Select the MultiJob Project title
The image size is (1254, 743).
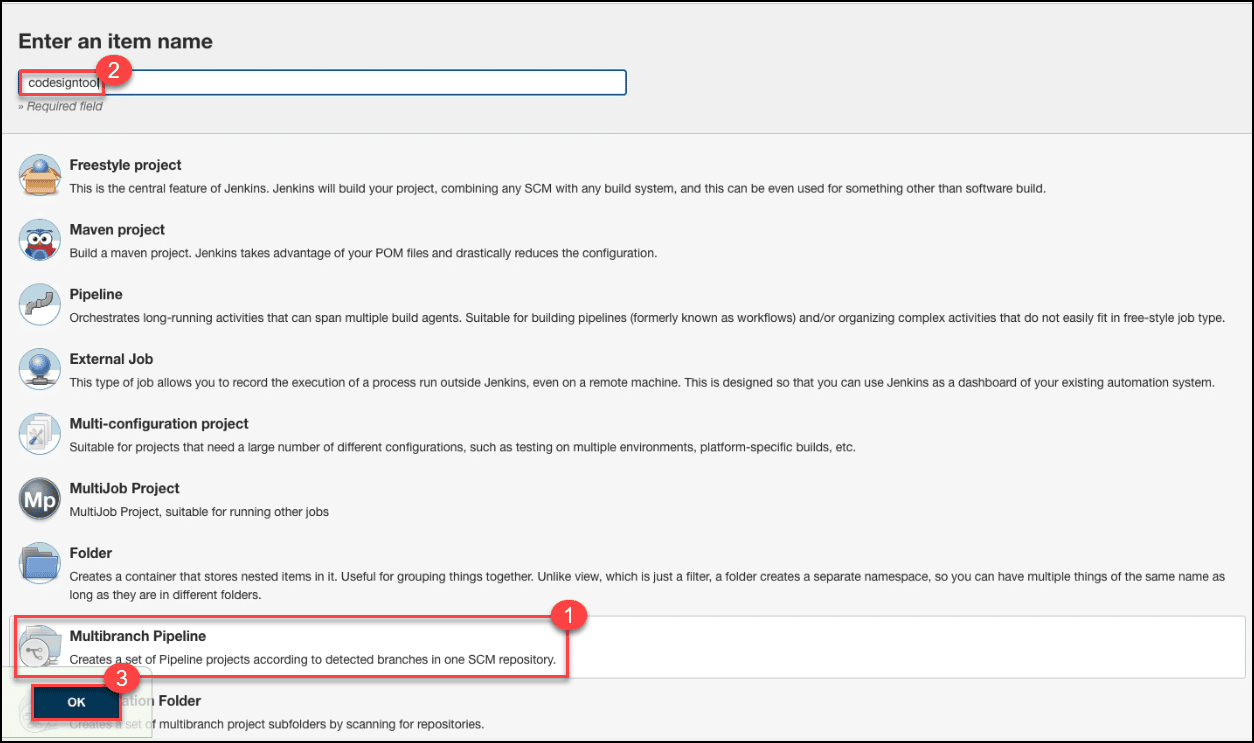point(124,489)
